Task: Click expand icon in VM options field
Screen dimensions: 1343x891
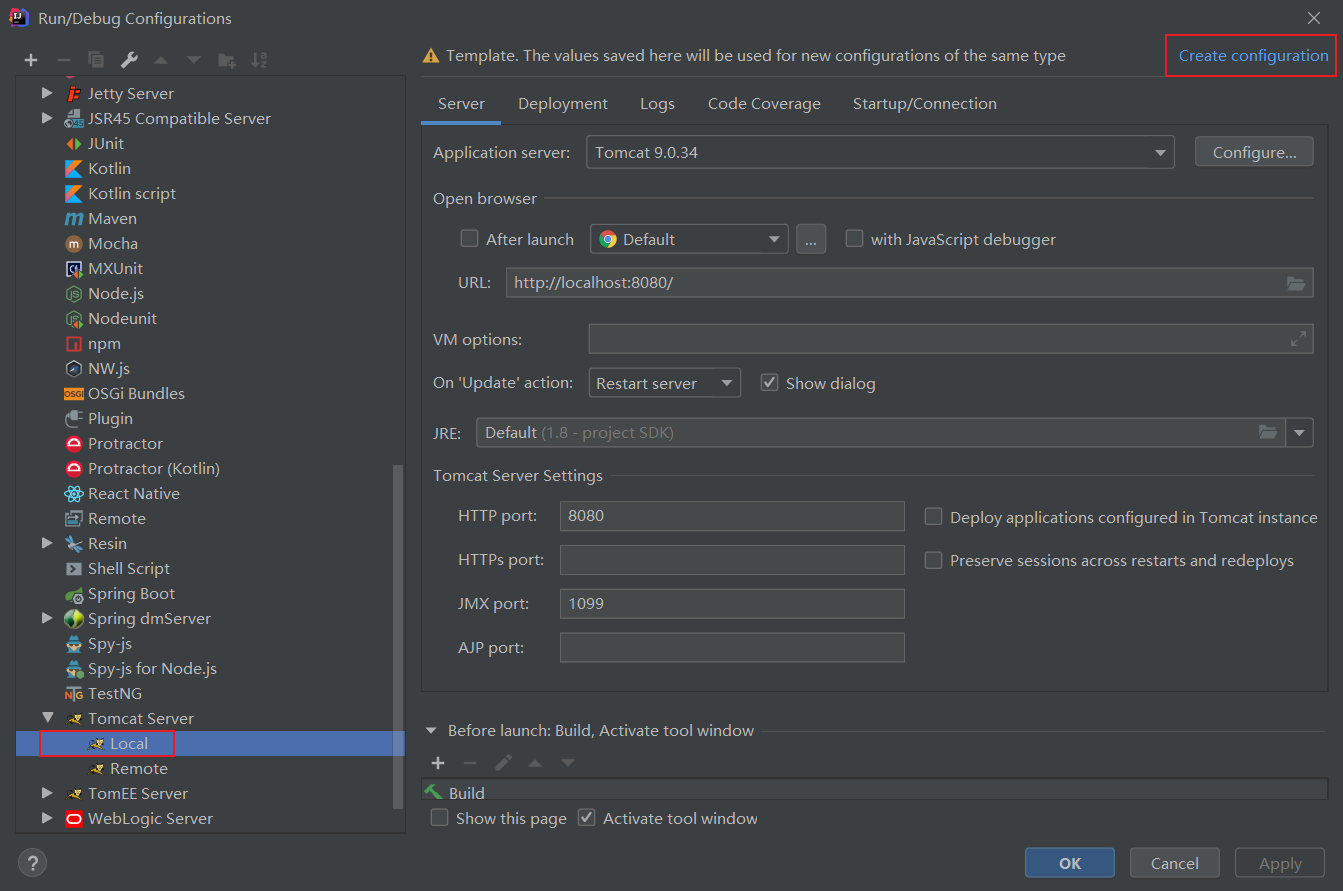Action: coord(1298,339)
